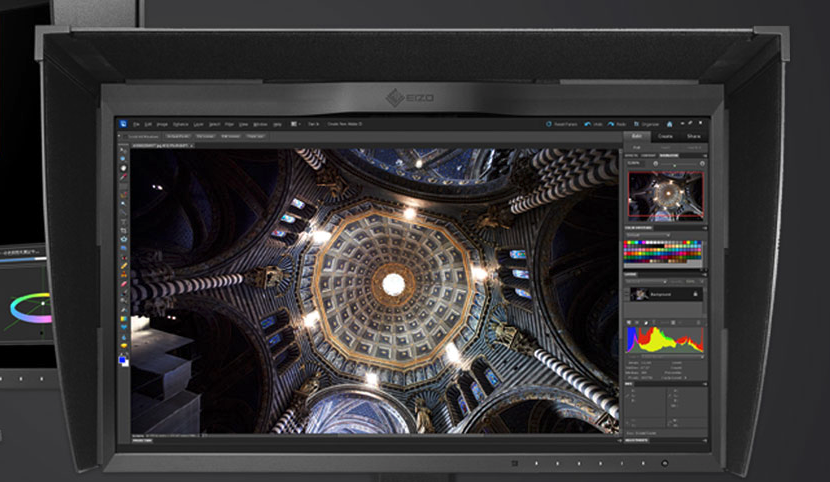The height and width of the screenshot is (482, 830).
Task: Click the layer Opacity field
Action: point(691,281)
